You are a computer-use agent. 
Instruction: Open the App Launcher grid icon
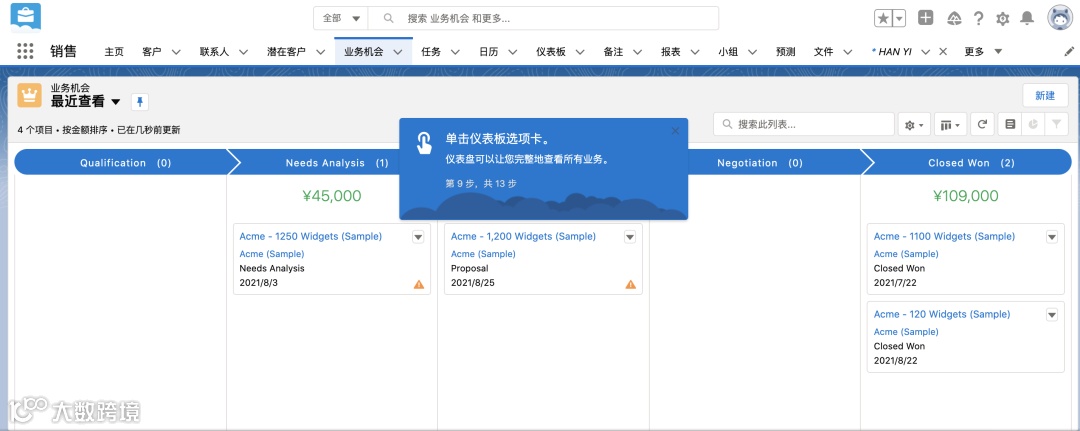pos(25,51)
